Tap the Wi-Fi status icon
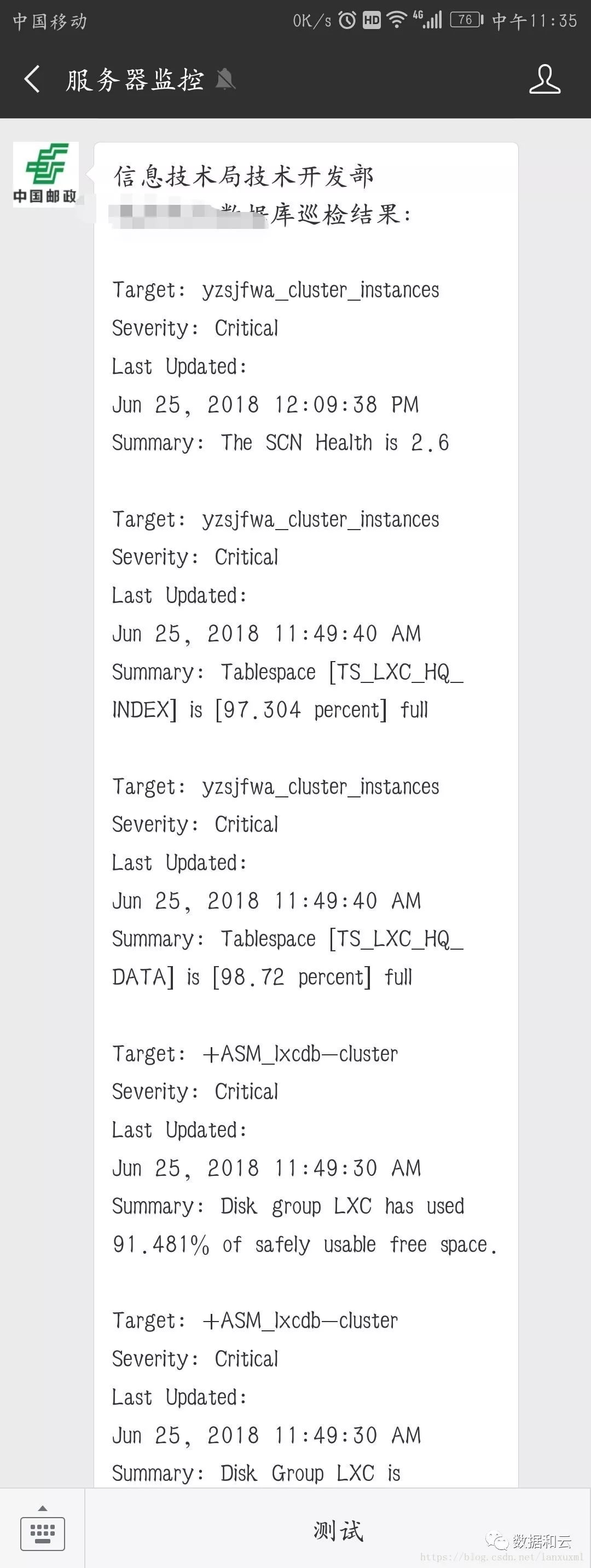This screenshot has width=591, height=1568. (x=397, y=21)
